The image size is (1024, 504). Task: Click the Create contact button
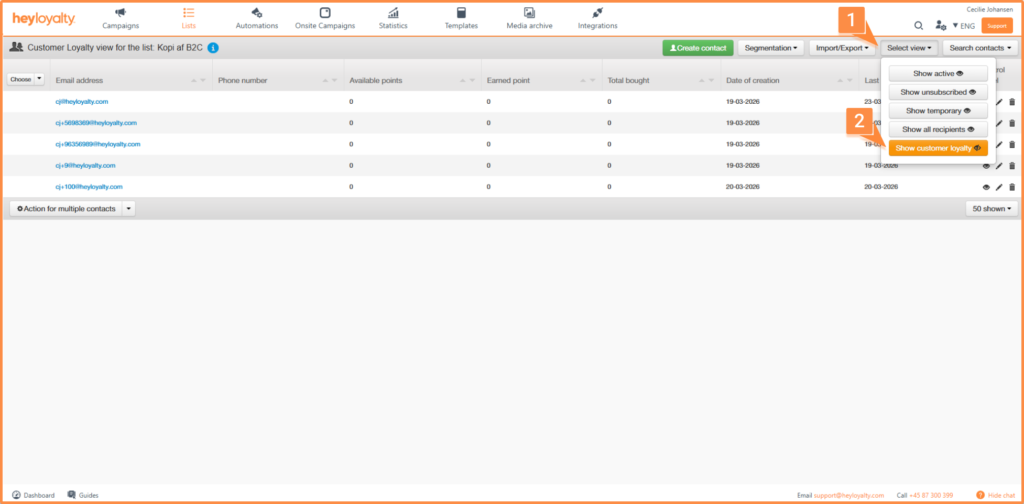coord(698,48)
